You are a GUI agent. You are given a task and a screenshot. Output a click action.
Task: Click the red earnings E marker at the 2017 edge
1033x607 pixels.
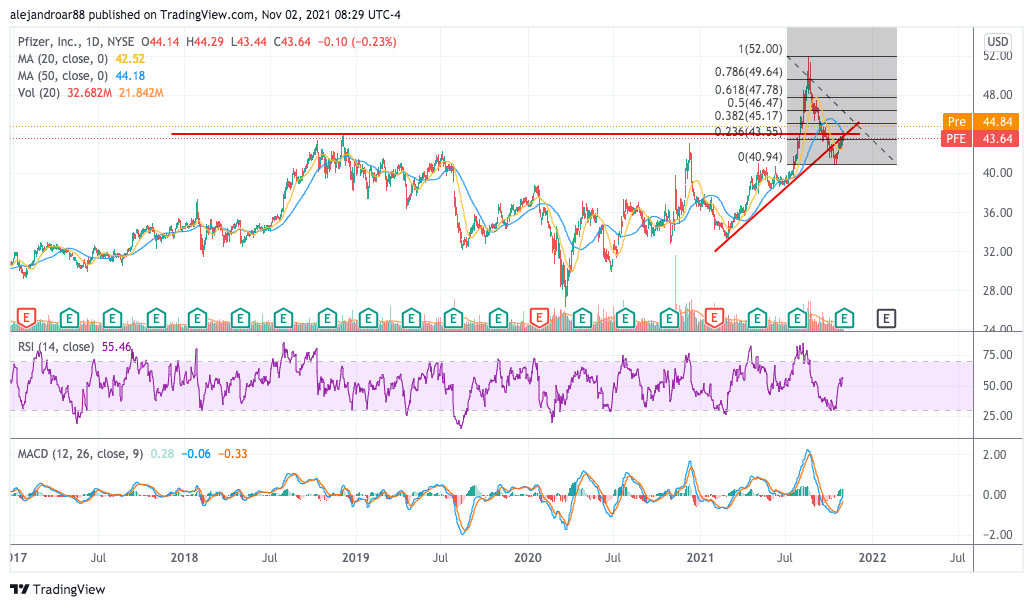[x=26, y=319]
